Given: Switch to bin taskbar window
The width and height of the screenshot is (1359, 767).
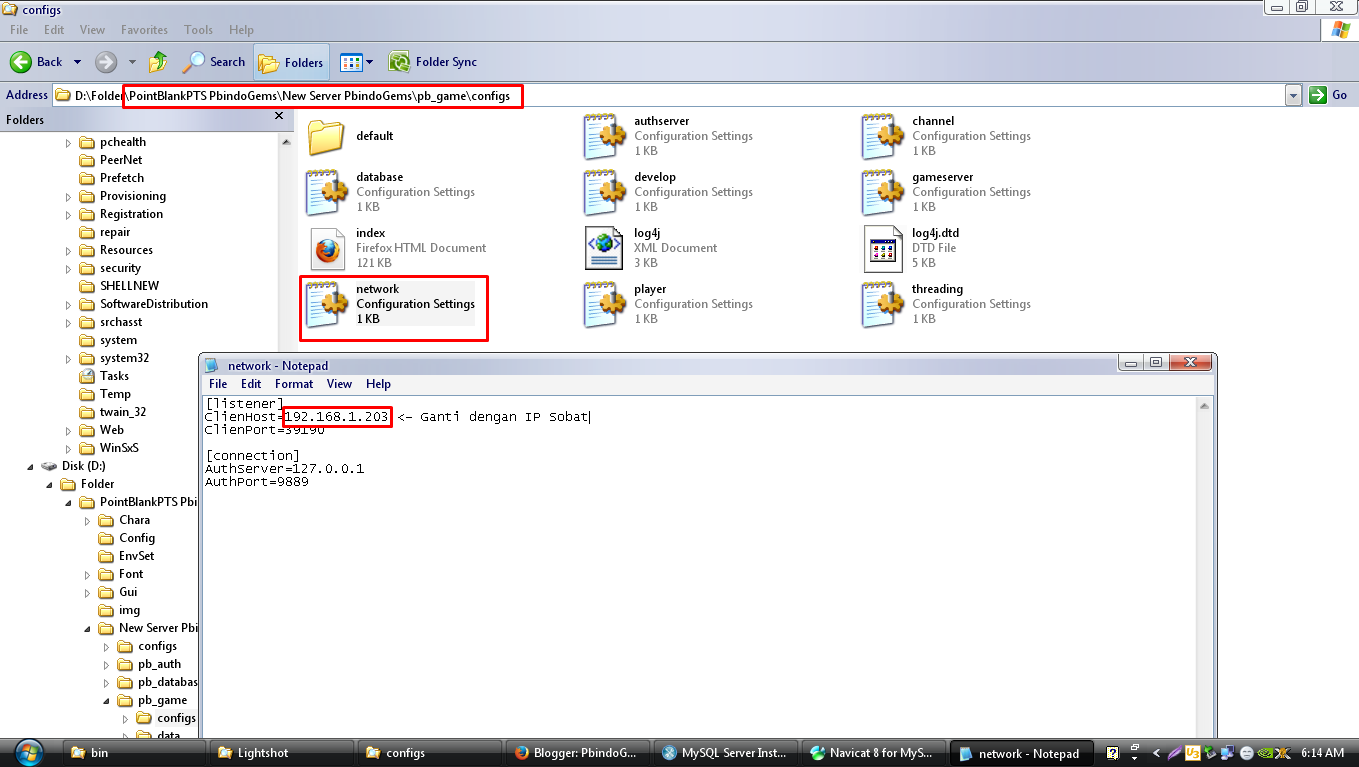Looking at the screenshot, I should [134, 753].
